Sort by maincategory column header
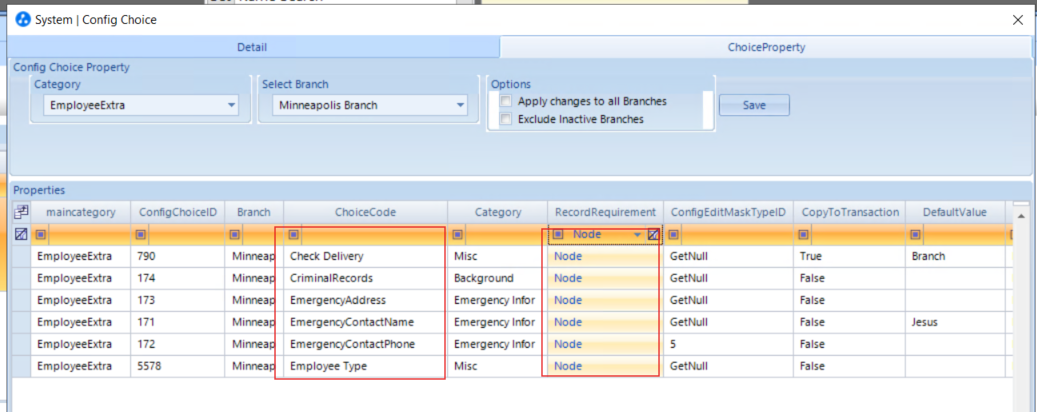Screen dimensions: 1037x412 81,212
